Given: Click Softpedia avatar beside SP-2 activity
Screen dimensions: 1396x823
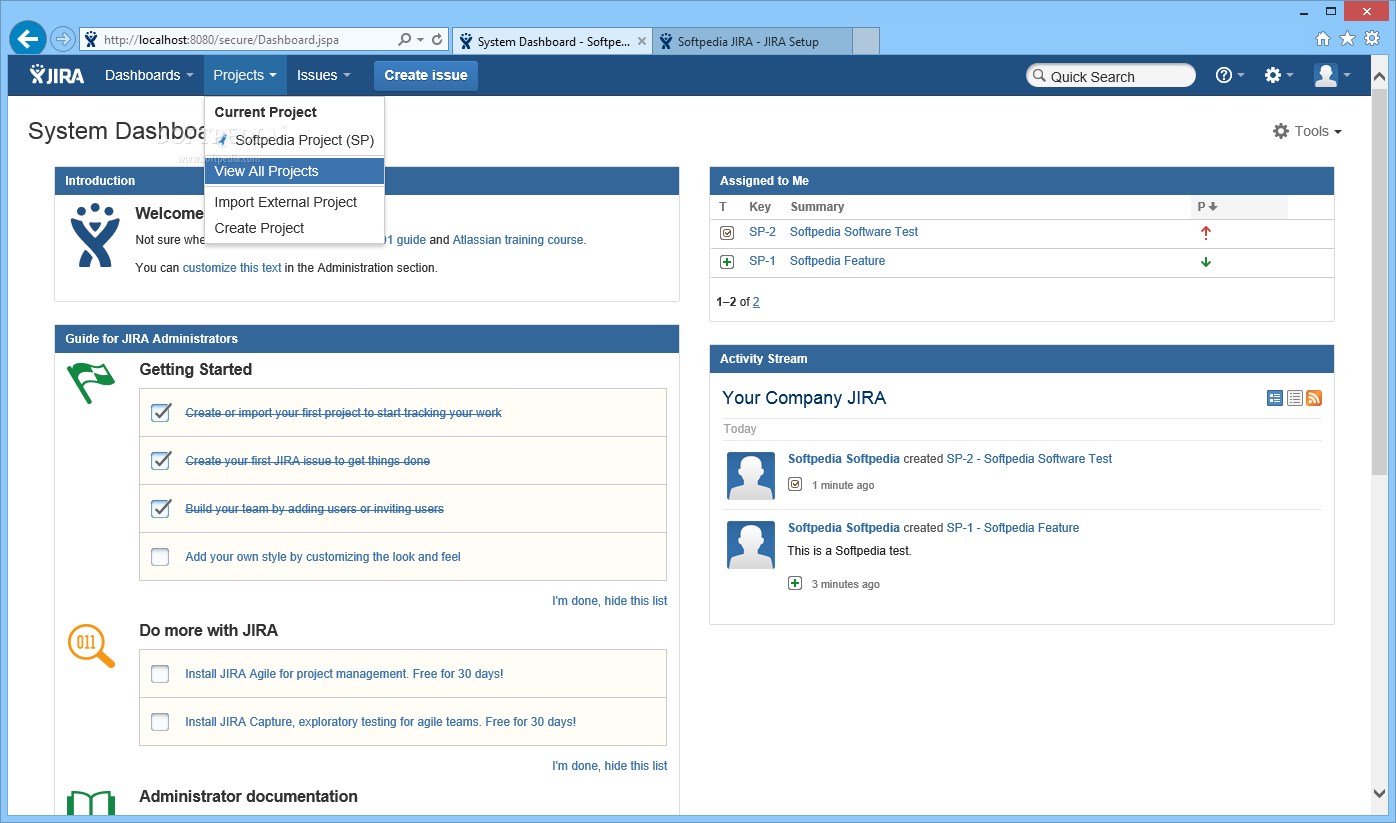Looking at the screenshot, I should click(x=751, y=476).
